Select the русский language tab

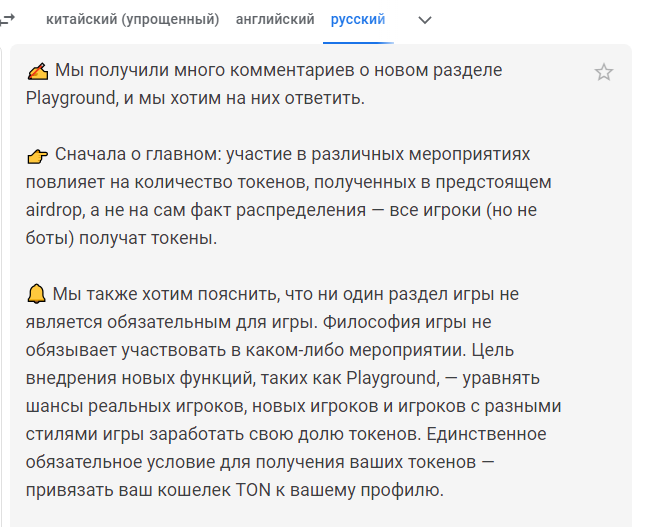point(358,19)
